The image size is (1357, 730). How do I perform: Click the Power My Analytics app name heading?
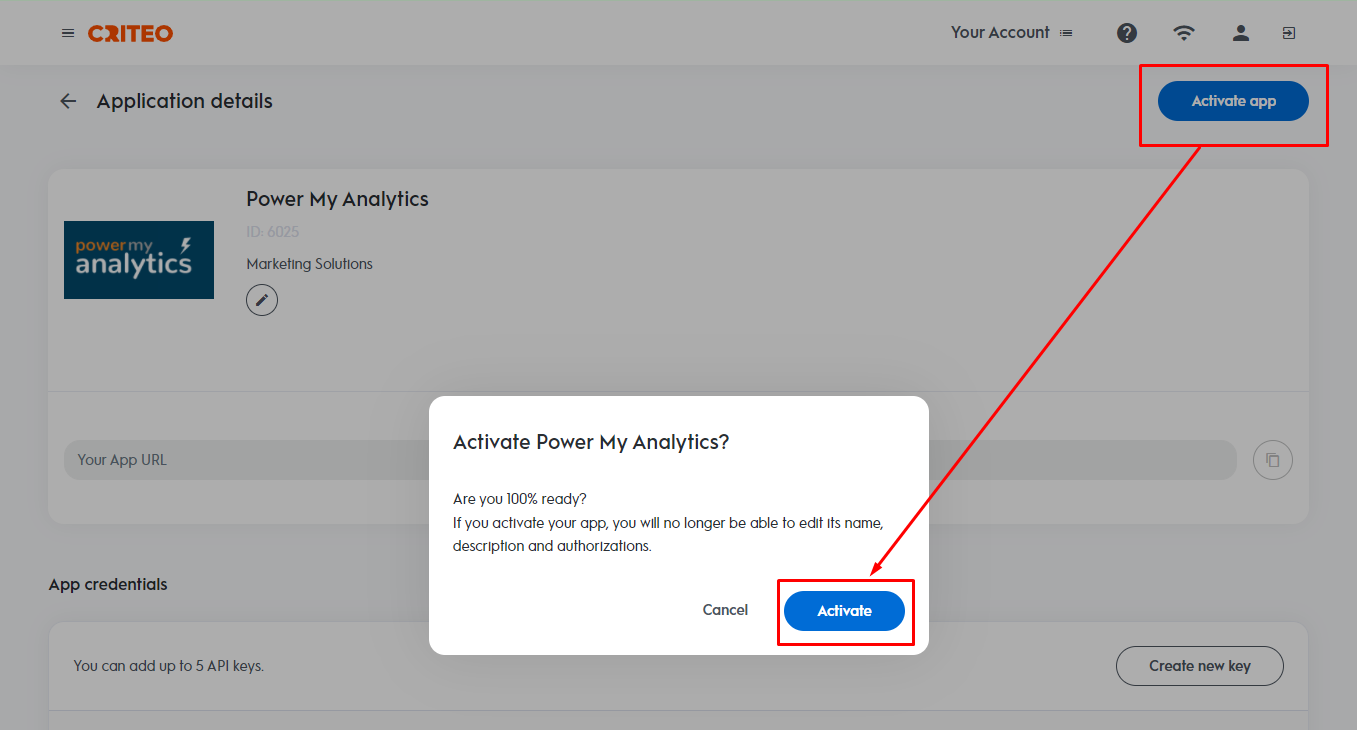coord(337,199)
